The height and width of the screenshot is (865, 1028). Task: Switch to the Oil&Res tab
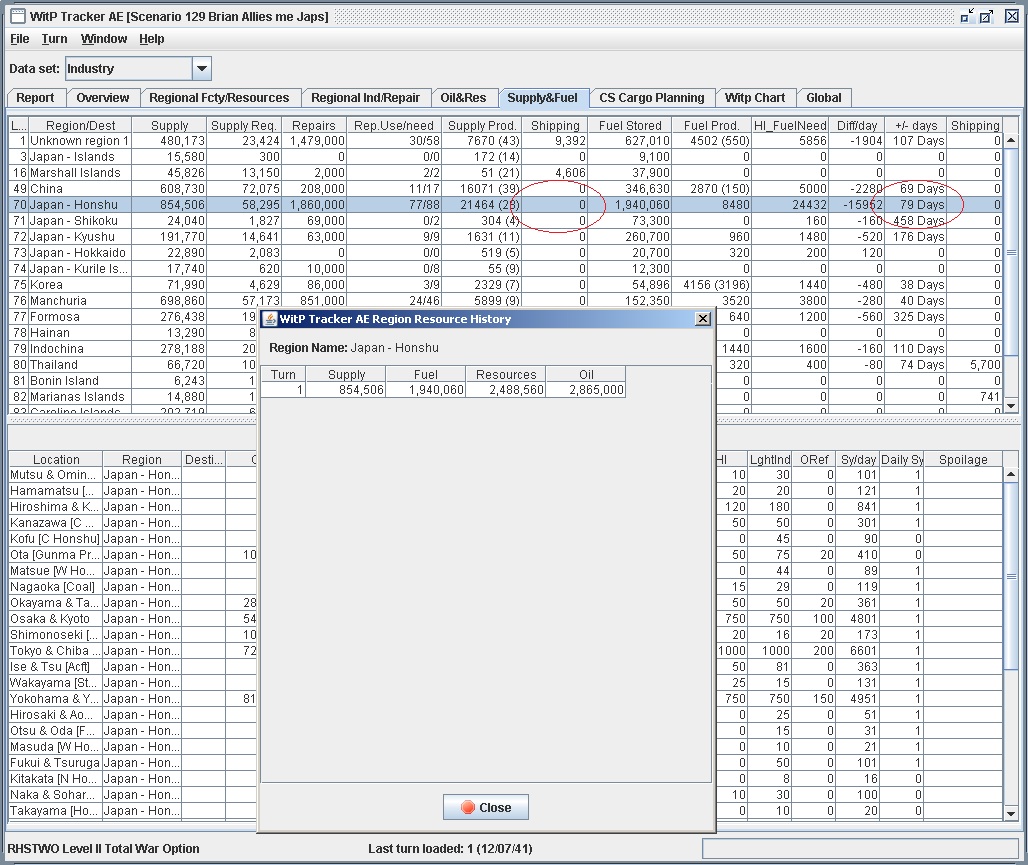coord(463,98)
